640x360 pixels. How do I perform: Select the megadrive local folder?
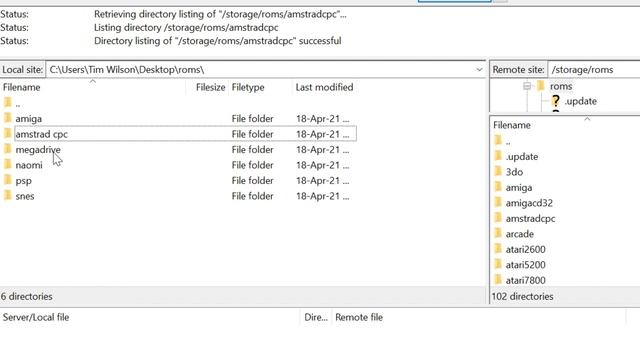coord(38,150)
